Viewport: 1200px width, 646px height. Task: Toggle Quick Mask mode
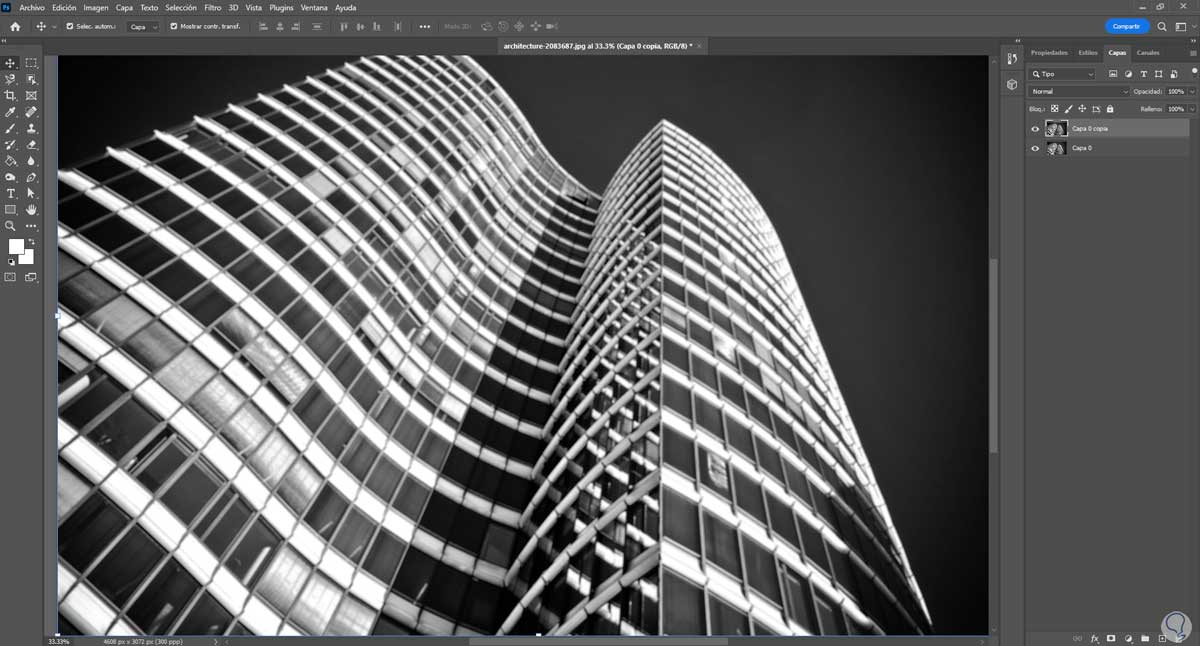click(x=11, y=277)
